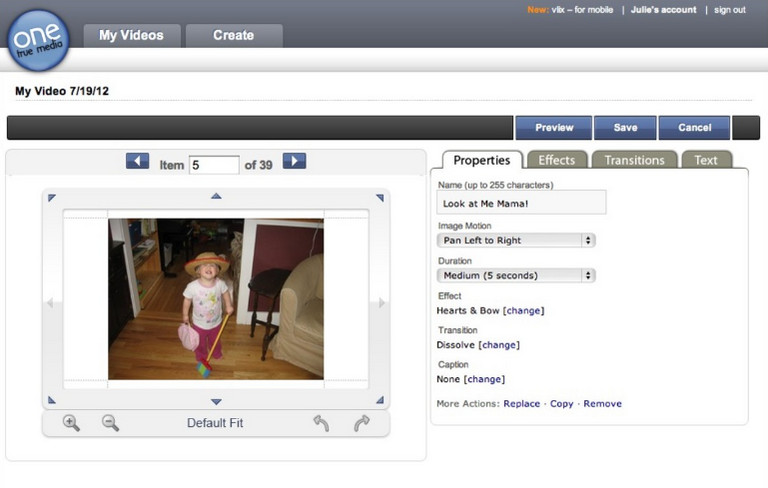This screenshot has width=768, height=488.
Task: Nudge image down with bottom center arrow
Action: (216, 401)
